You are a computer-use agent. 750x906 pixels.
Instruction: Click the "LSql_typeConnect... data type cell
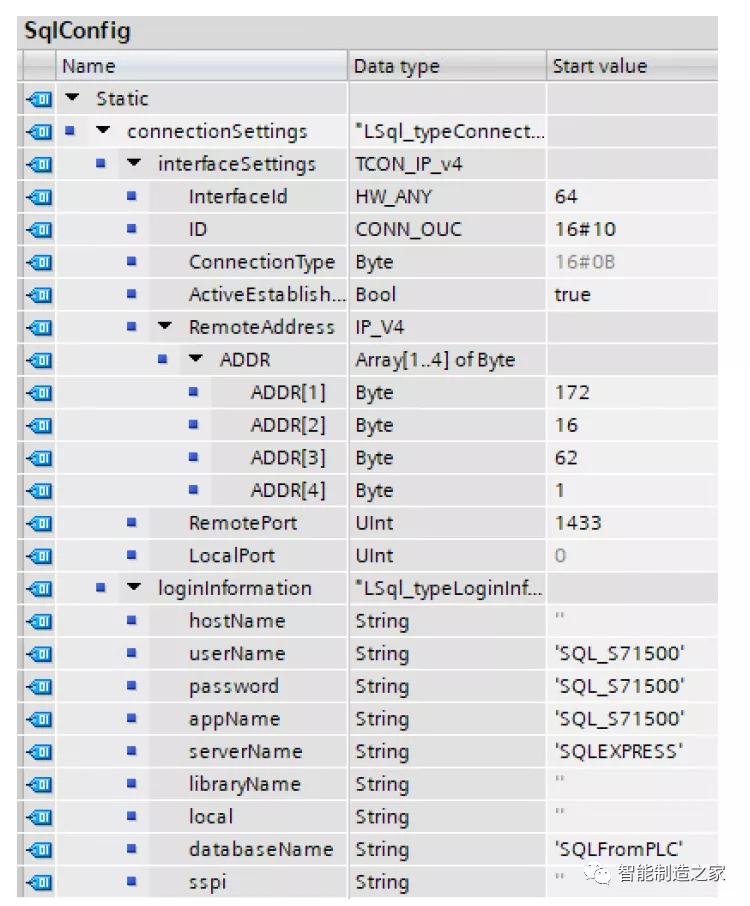(447, 132)
